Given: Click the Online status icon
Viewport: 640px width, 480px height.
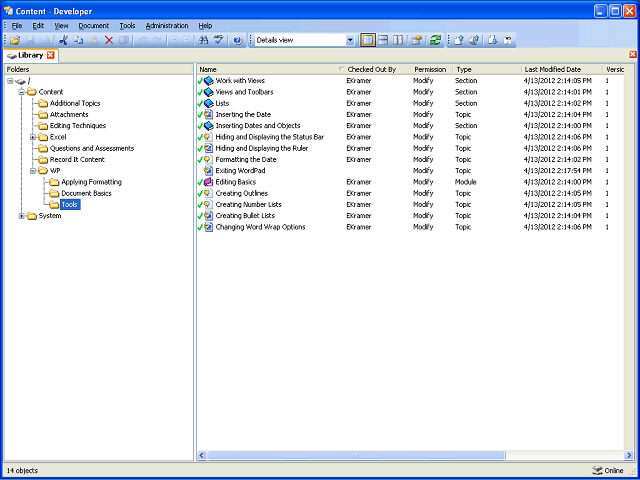Looking at the screenshot, I should click(x=597, y=471).
